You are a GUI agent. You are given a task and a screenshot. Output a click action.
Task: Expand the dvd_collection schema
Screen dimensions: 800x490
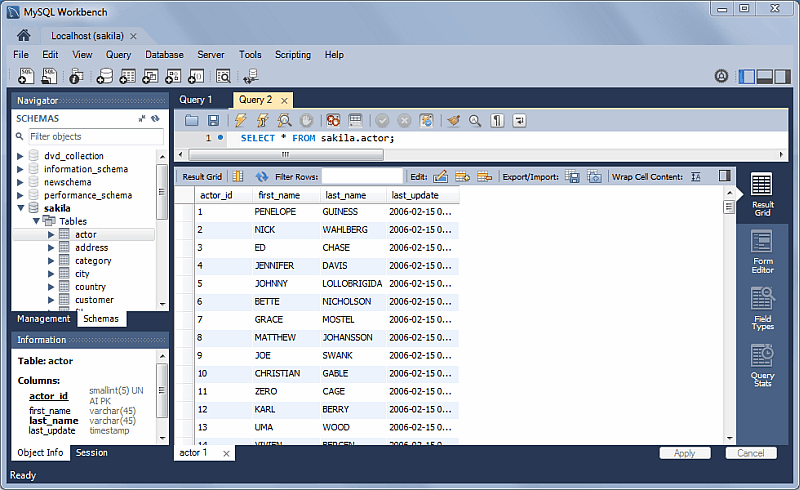pyautogui.click(x=20, y=156)
